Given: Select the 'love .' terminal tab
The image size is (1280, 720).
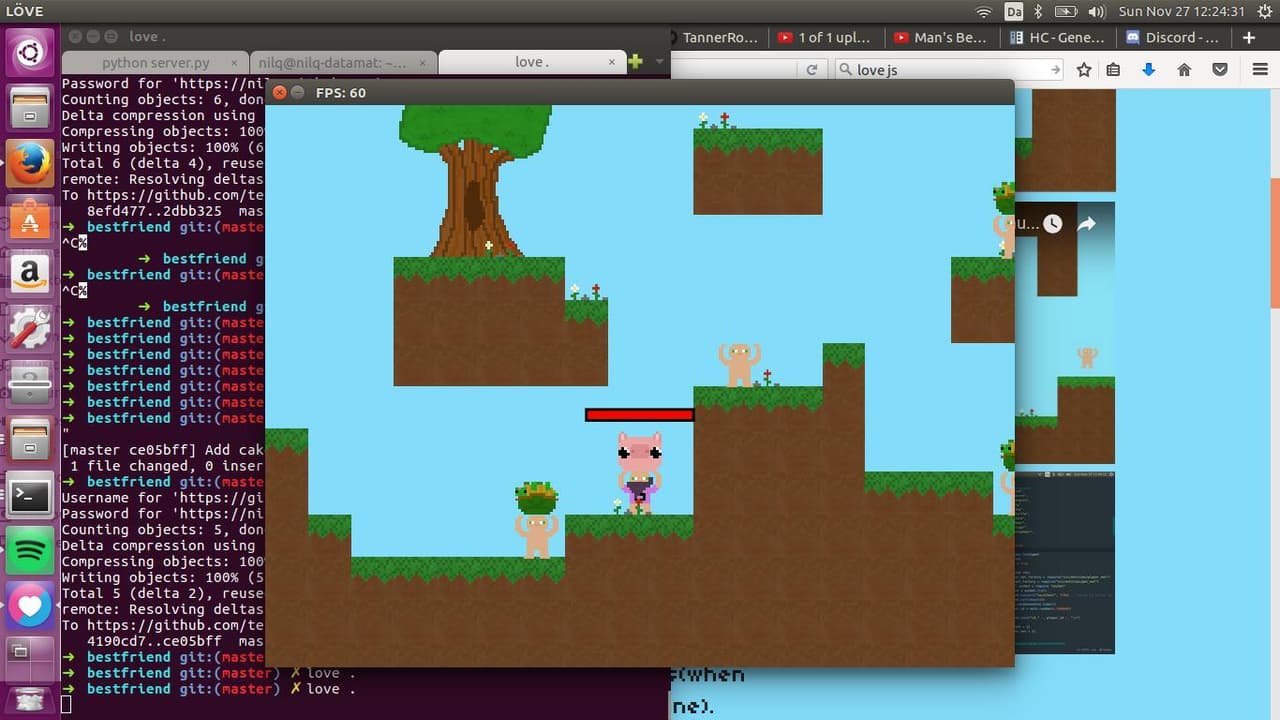Looking at the screenshot, I should (532, 62).
